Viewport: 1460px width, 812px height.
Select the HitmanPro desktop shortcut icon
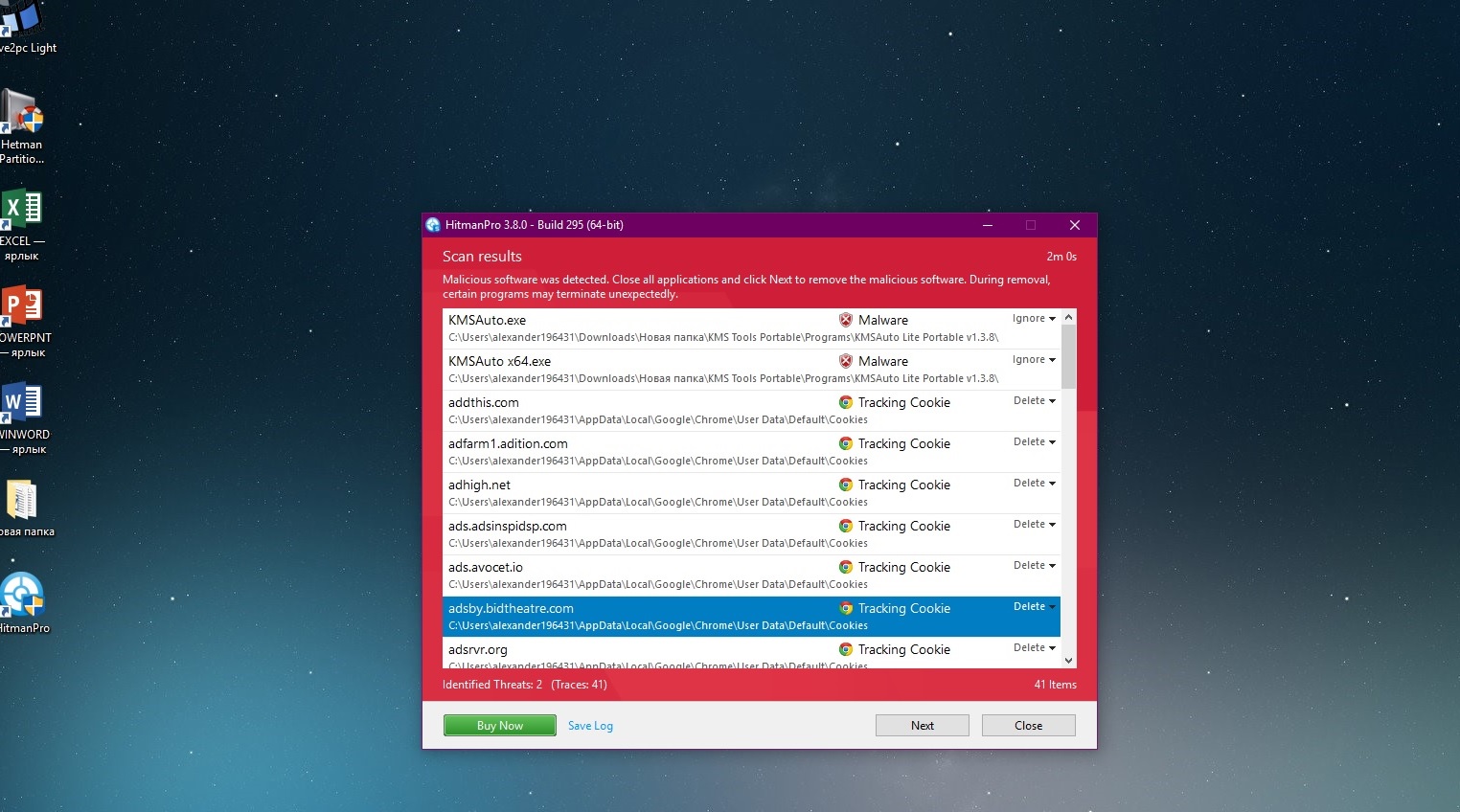click(x=24, y=602)
